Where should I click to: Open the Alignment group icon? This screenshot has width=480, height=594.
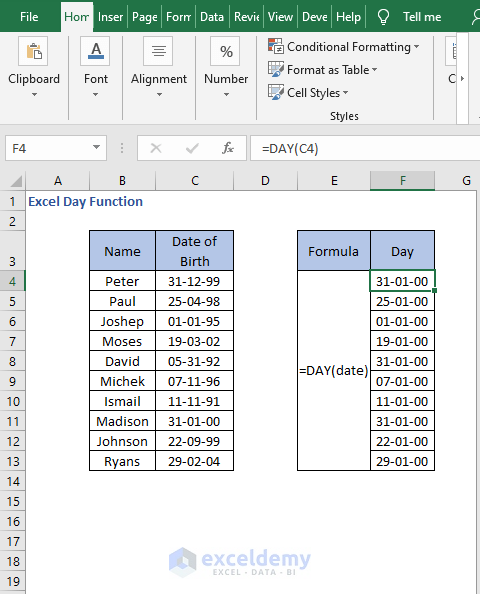point(158,51)
